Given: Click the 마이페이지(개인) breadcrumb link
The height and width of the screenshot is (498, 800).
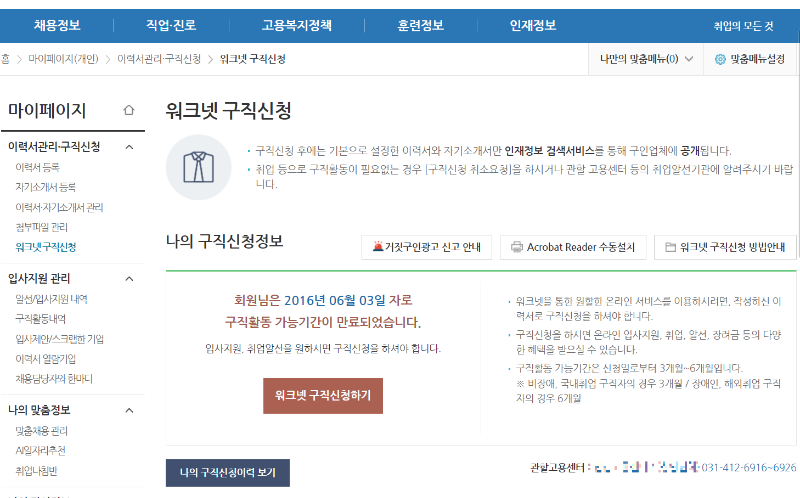Looking at the screenshot, I should tap(63, 59).
